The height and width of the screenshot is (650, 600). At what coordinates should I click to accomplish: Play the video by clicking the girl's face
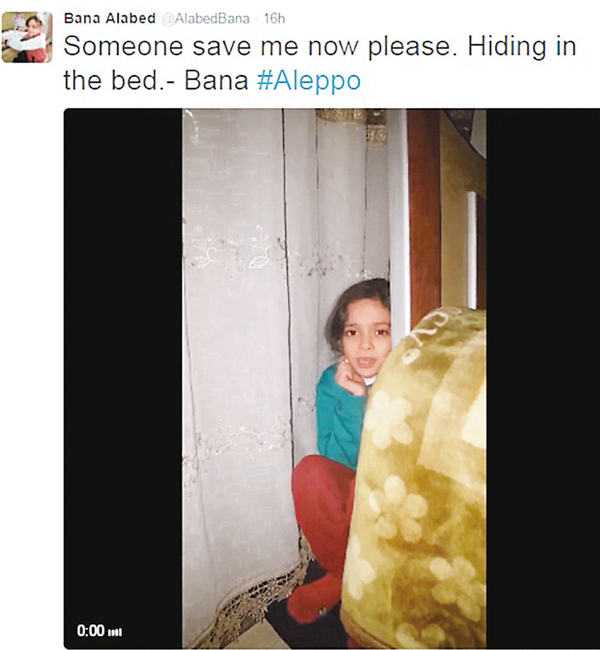[365, 339]
